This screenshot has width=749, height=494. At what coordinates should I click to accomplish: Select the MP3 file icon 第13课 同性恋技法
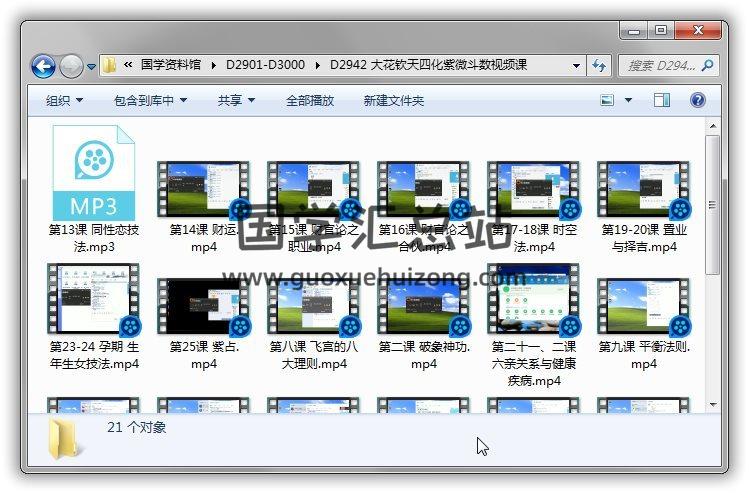click(94, 172)
